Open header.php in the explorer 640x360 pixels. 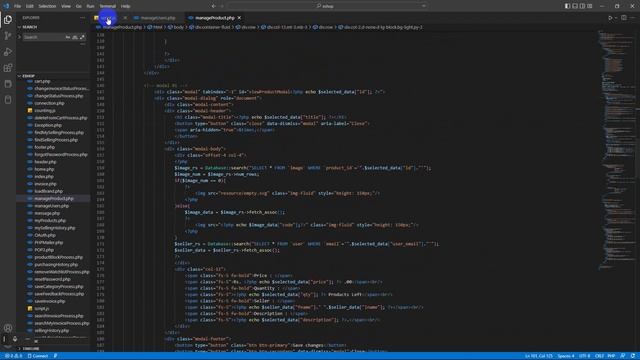[x=45, y=162]
